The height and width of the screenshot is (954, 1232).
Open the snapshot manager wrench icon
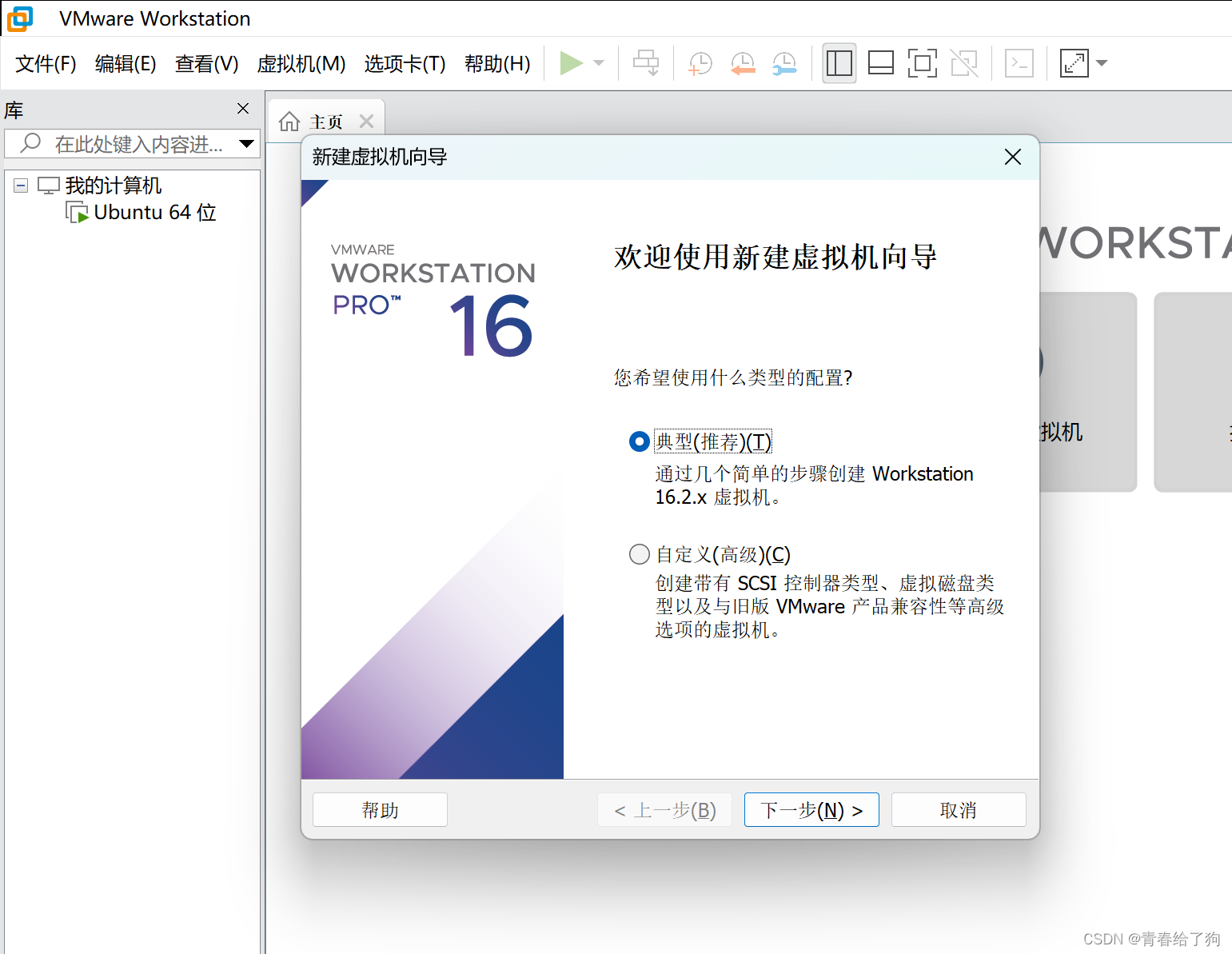click(784, 63)
